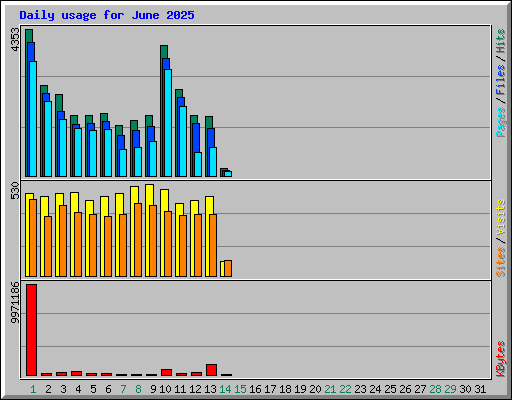
Task: Click the red KBytes bar for day 13
Action: click(211, 370)
